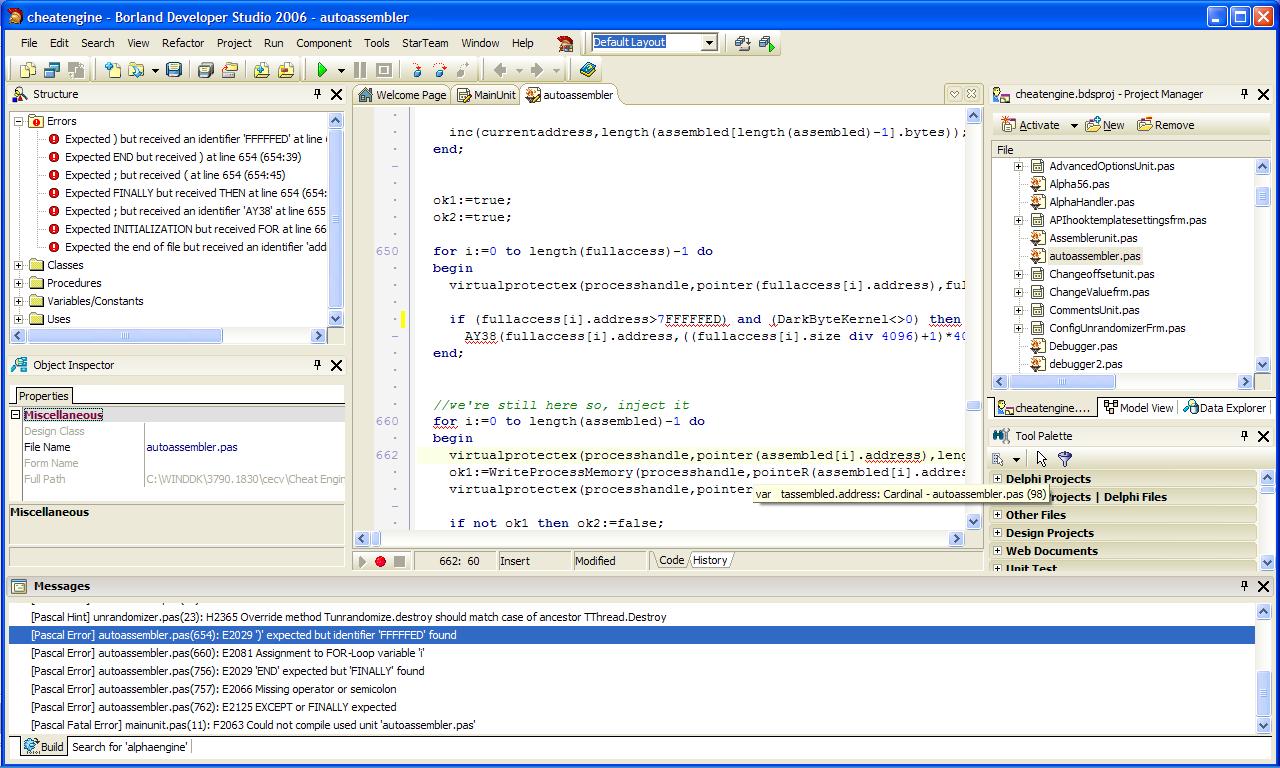Image resolution: width=1280 pixels, height=768 pixels.
Task: Click the Remove button in Project Manager
Action: (x=1166, y=125)
